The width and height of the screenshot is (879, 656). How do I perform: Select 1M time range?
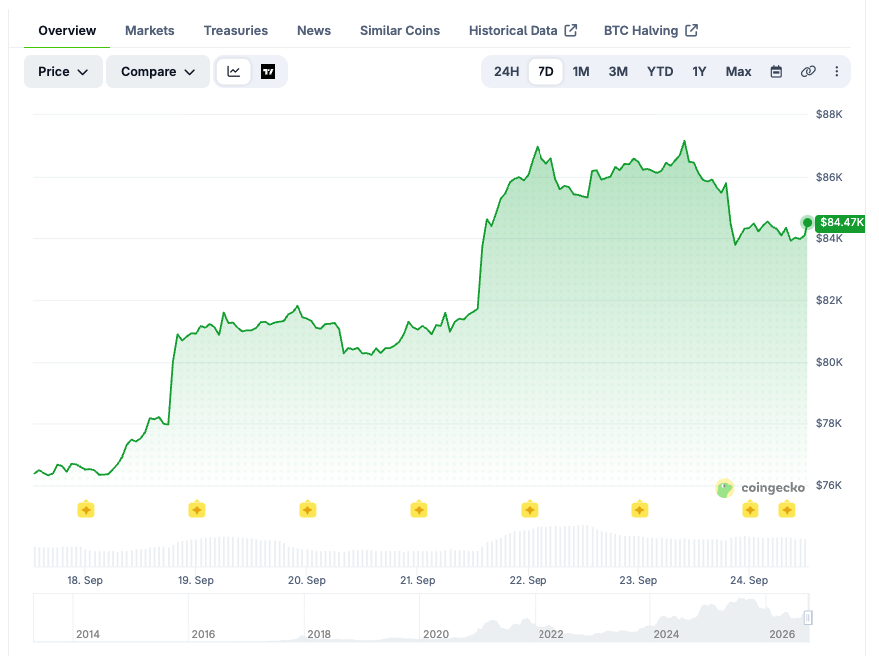click(581, 72)
